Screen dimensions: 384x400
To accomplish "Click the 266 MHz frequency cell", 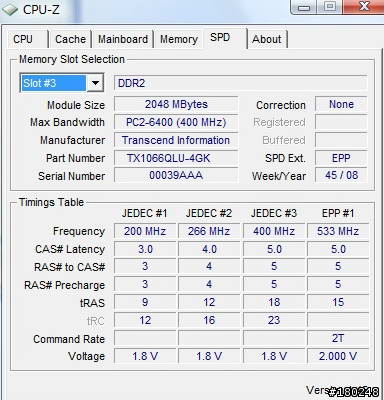I will tap(209, 231).
